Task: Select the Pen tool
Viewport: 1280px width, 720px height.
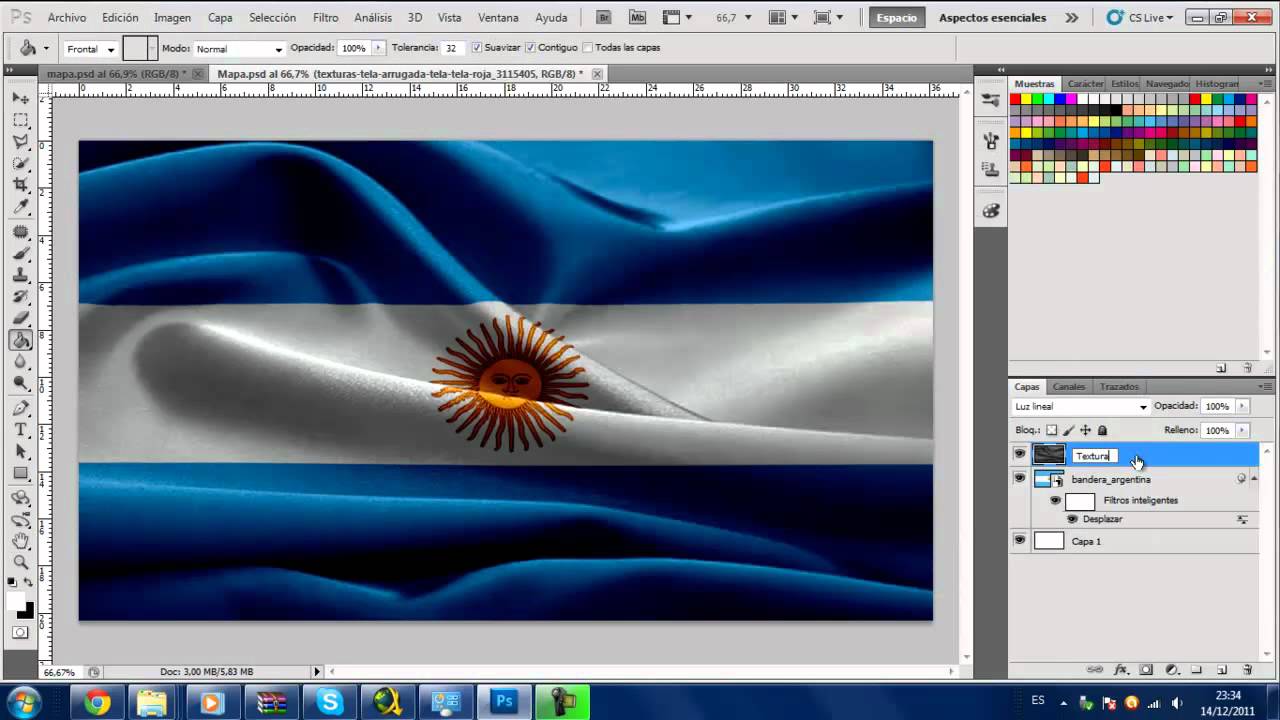Action: click(x=20, y=409)
